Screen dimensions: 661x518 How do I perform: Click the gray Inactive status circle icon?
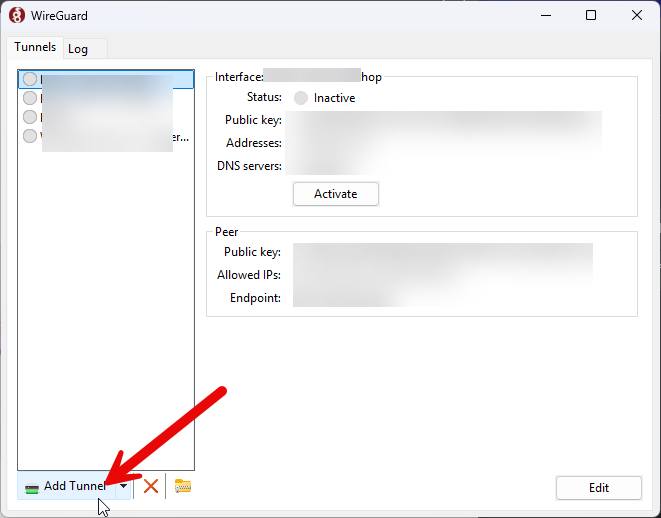tap(301, 98)
